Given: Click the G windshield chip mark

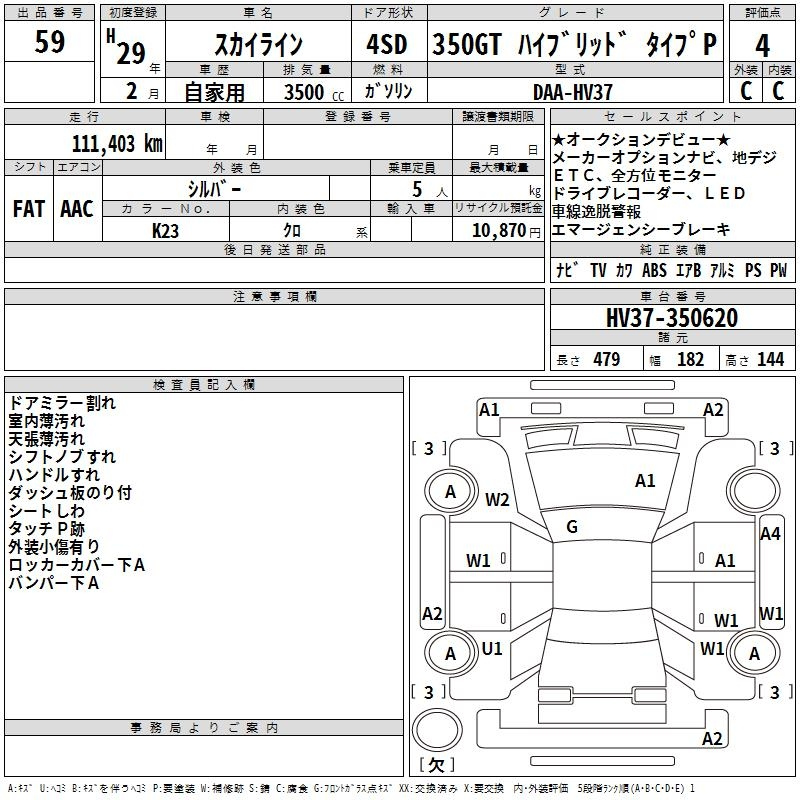Looking at the screenshot, I should (572, 527).
